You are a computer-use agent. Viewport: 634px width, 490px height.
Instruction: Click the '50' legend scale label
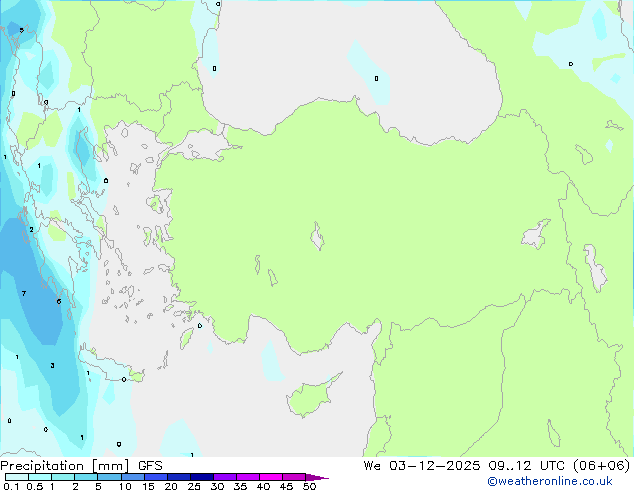[x=309, y=486]
